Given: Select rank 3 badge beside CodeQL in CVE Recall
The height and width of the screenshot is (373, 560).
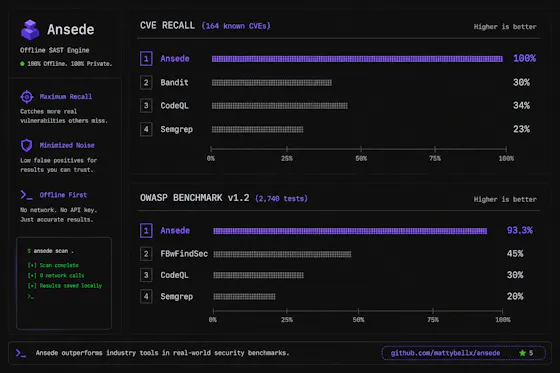Looking at the screenshot, I should (146, 106).
